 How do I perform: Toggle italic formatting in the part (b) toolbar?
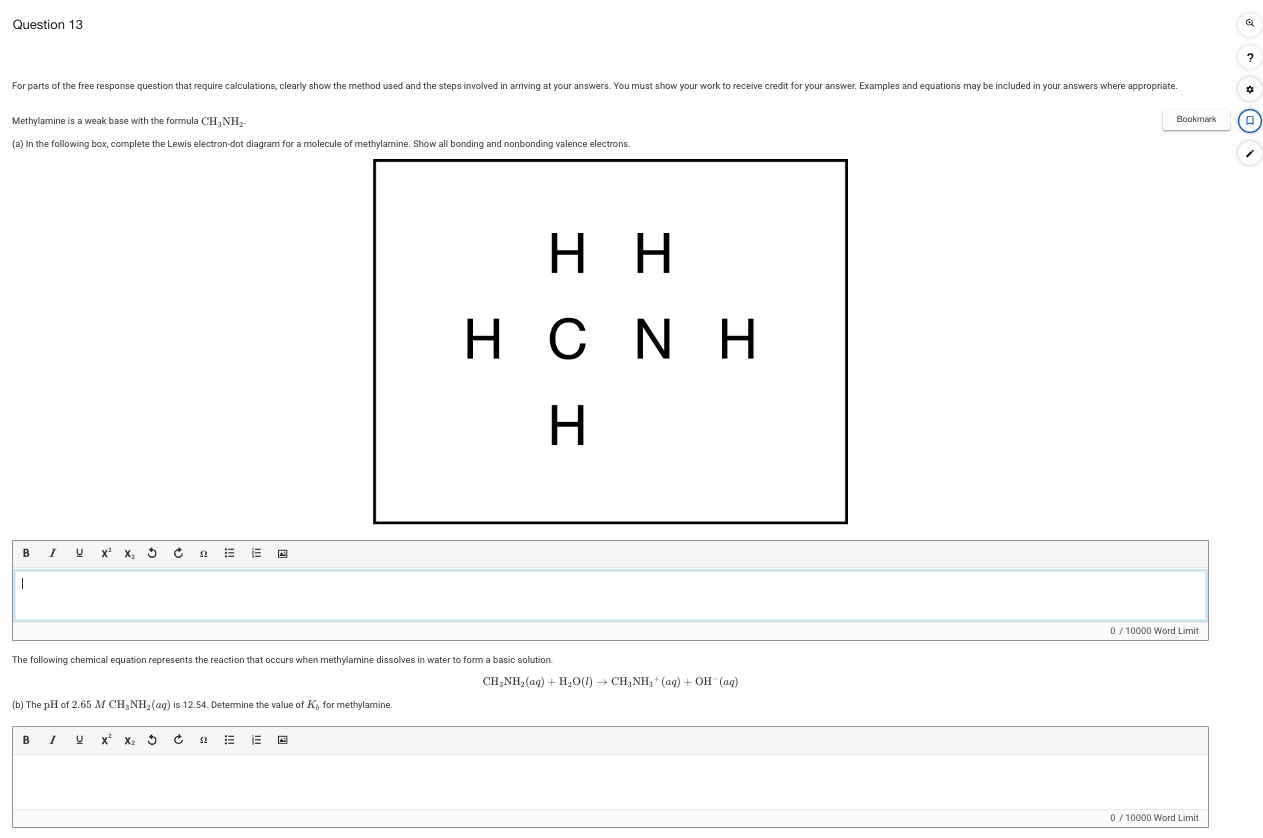[52, 740]
